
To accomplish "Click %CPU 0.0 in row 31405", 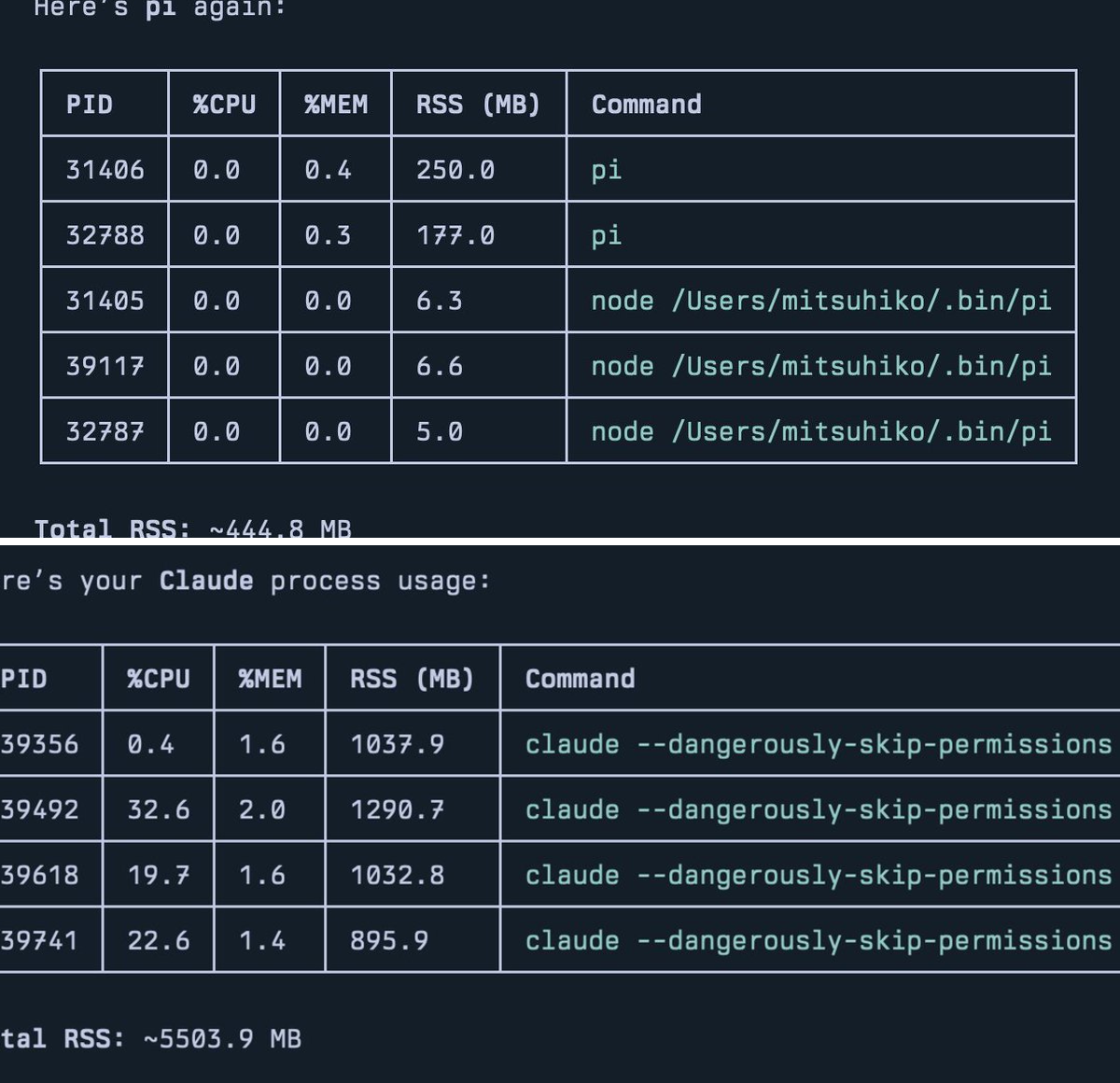I will pyautogui.click(x=217, y=301).
